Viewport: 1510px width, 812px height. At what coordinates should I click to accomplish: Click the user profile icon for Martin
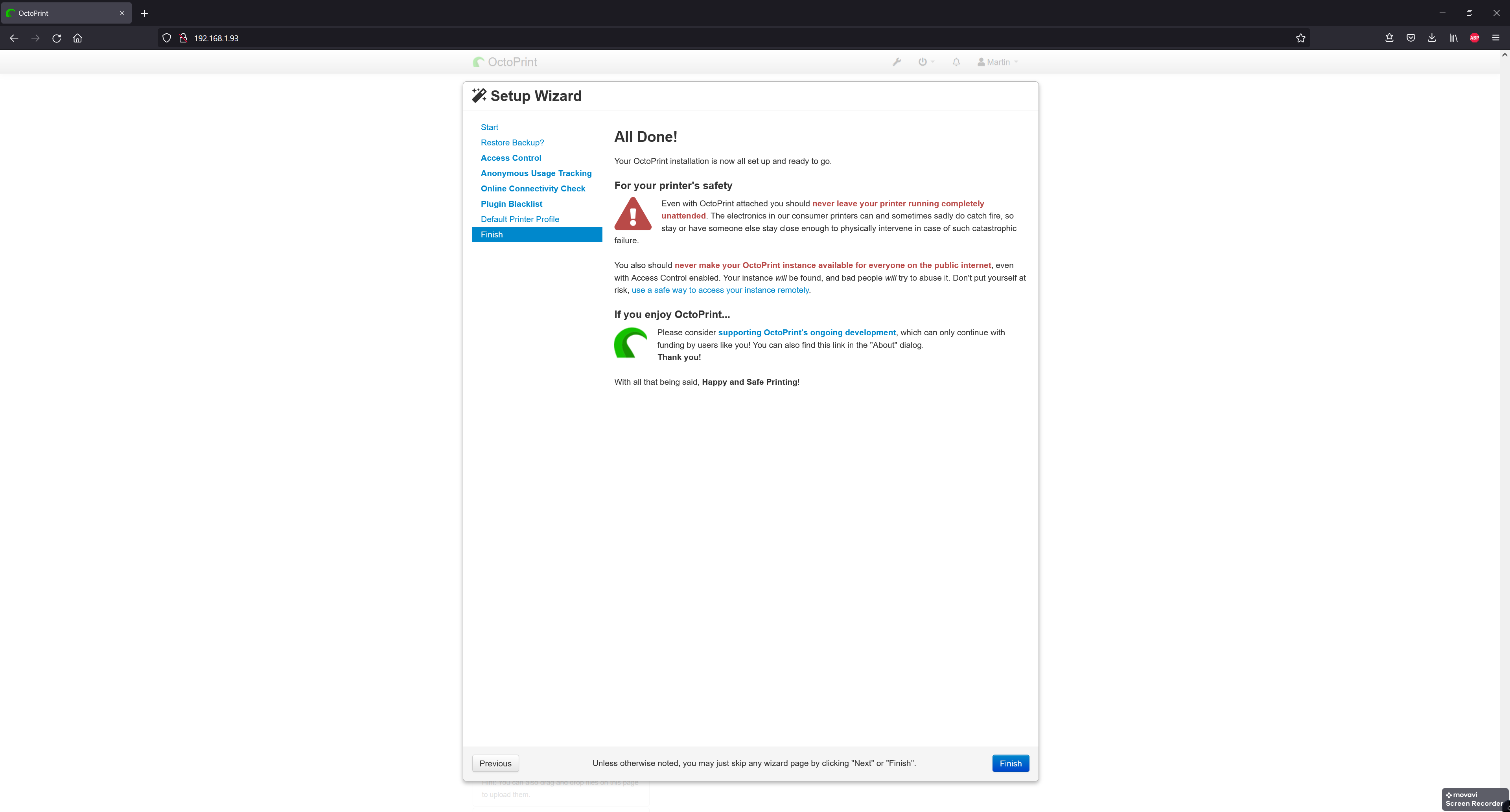(980, 62)
